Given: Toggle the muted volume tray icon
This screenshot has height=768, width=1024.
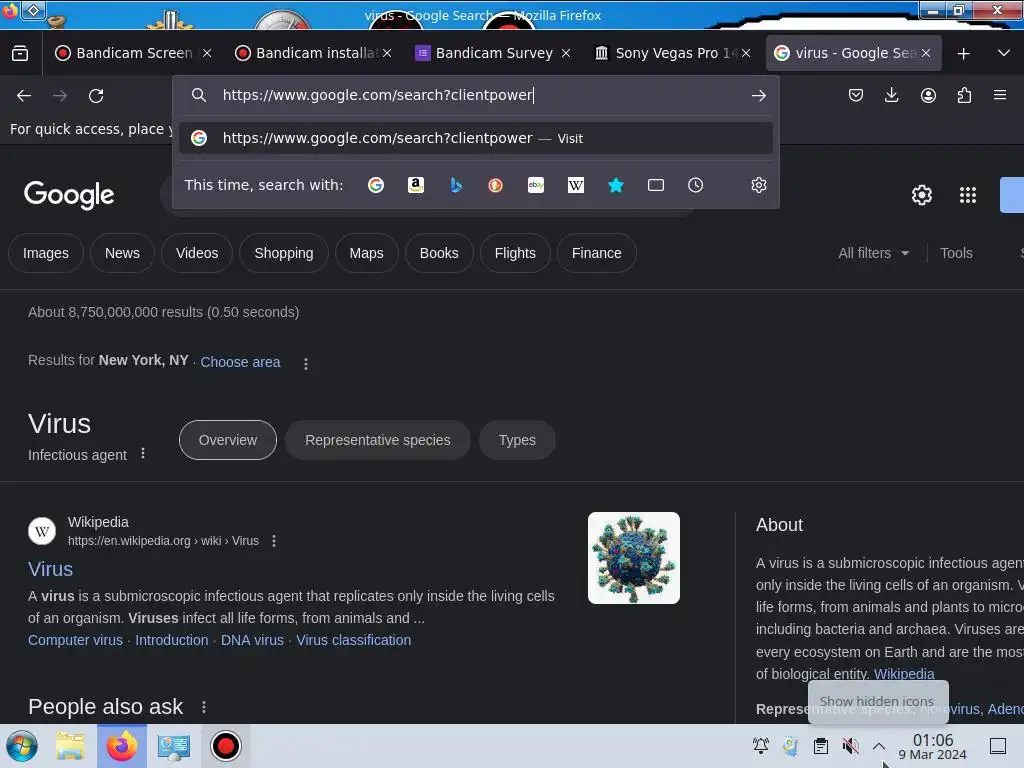Looking at the screenshot, I should [x=850, y=746].
